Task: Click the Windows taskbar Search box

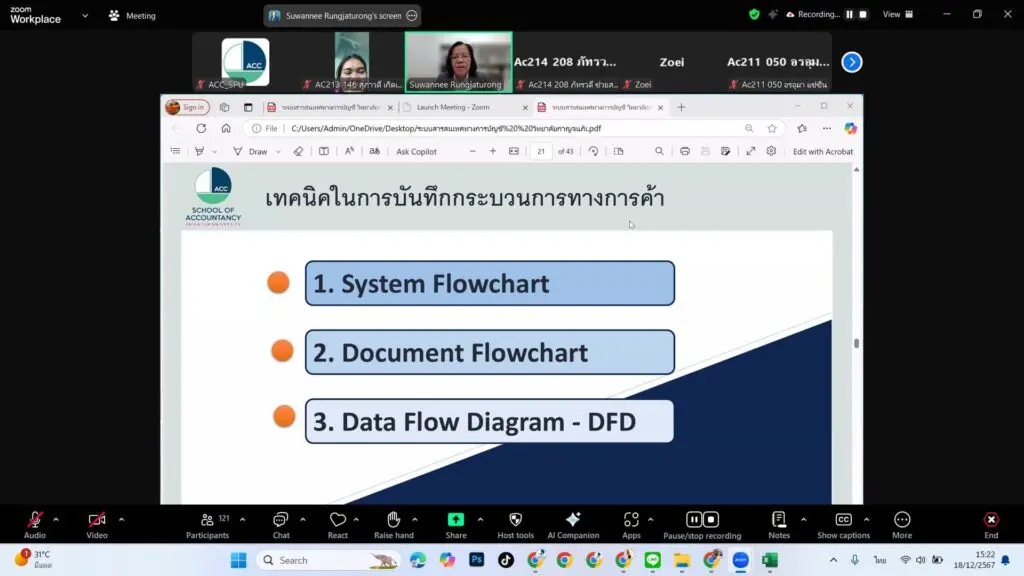Action: pos(329,560)
